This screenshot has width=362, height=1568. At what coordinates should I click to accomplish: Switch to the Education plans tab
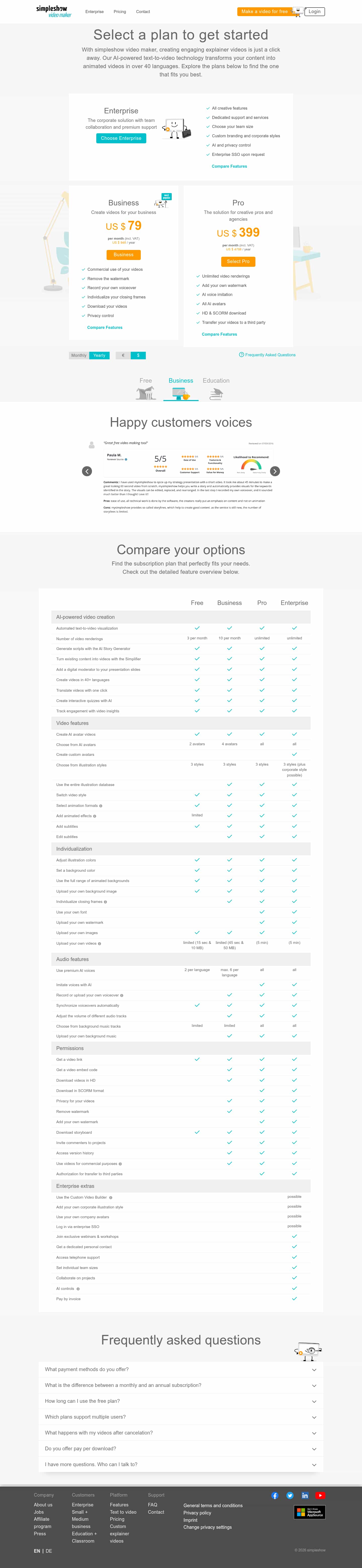pos(216,387)
